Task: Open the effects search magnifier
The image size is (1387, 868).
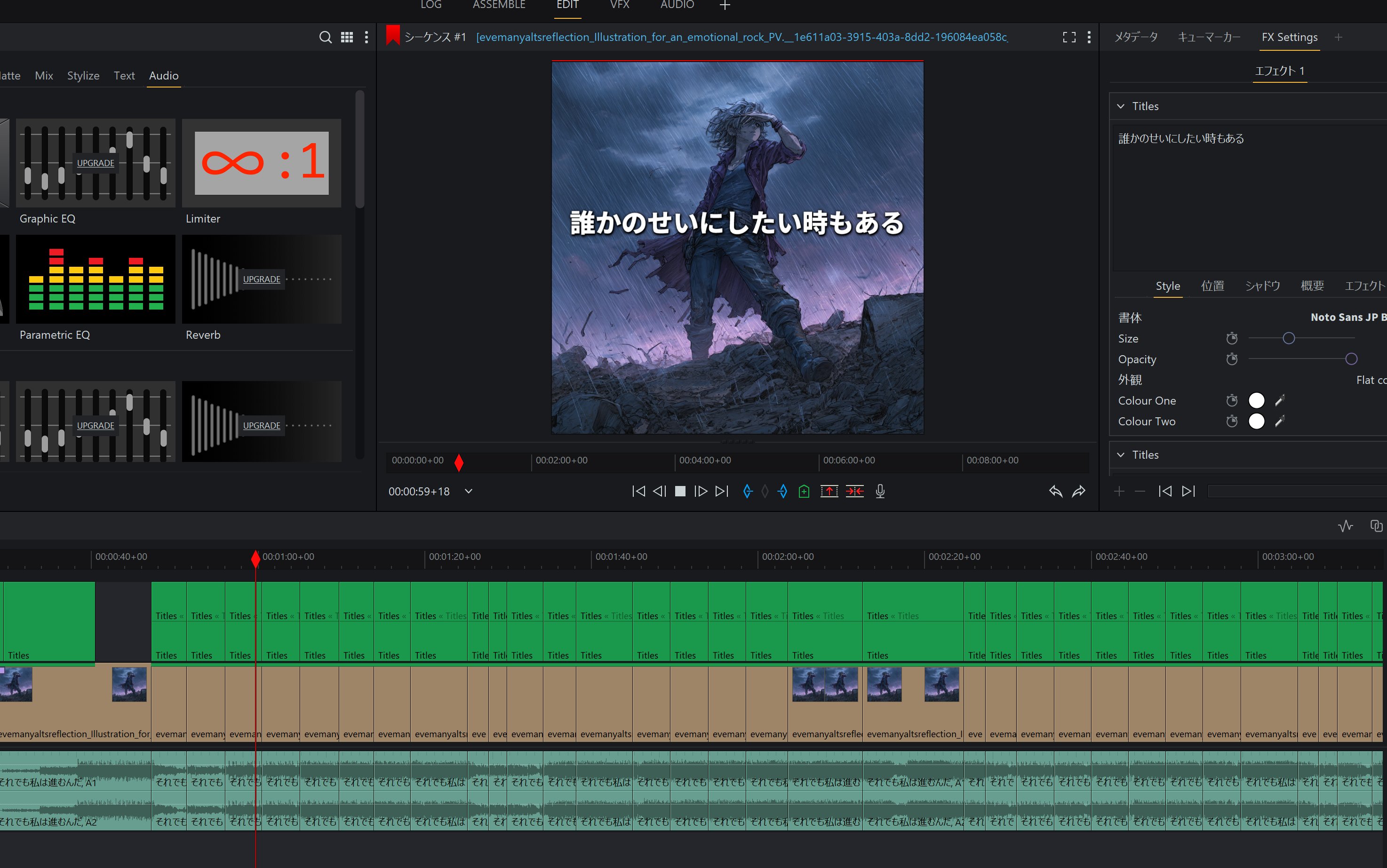Action: 325,37
